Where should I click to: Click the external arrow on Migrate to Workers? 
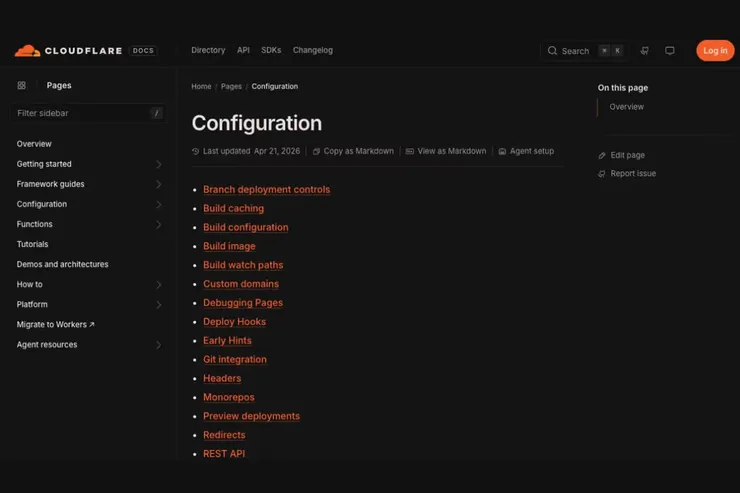pos(92,325)
